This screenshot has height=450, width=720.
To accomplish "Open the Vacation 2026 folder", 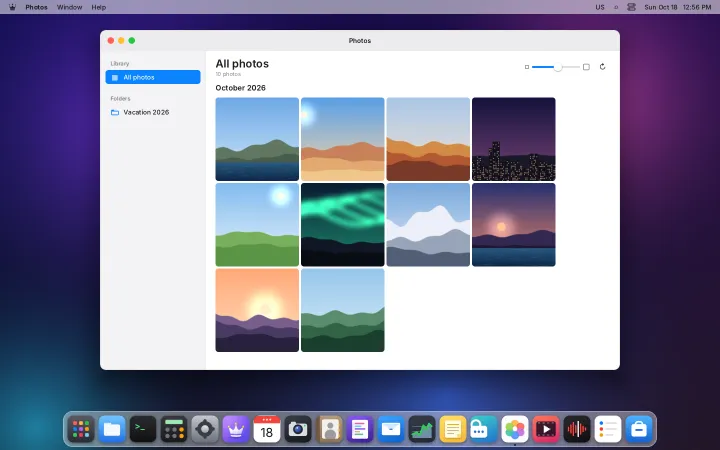I will pyautogui.click(x=153, y=112).
